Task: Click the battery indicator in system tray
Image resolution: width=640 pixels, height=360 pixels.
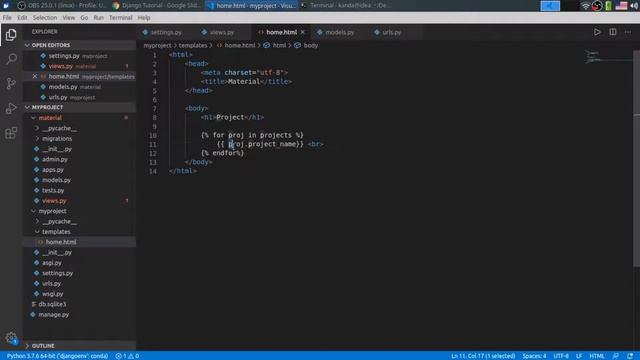Action: pos(608,6)
